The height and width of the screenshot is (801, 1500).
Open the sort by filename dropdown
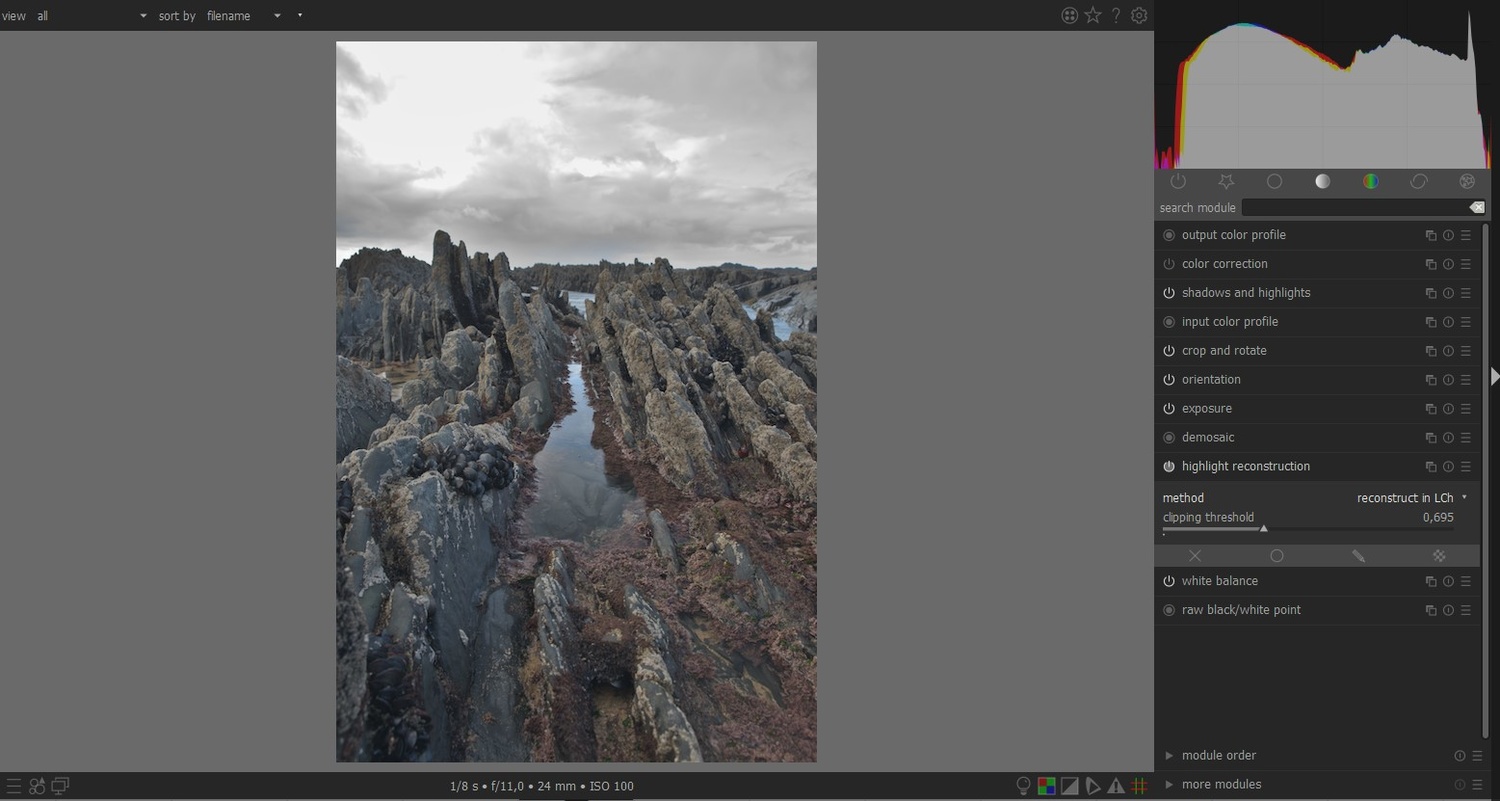[x=244, y=16]
